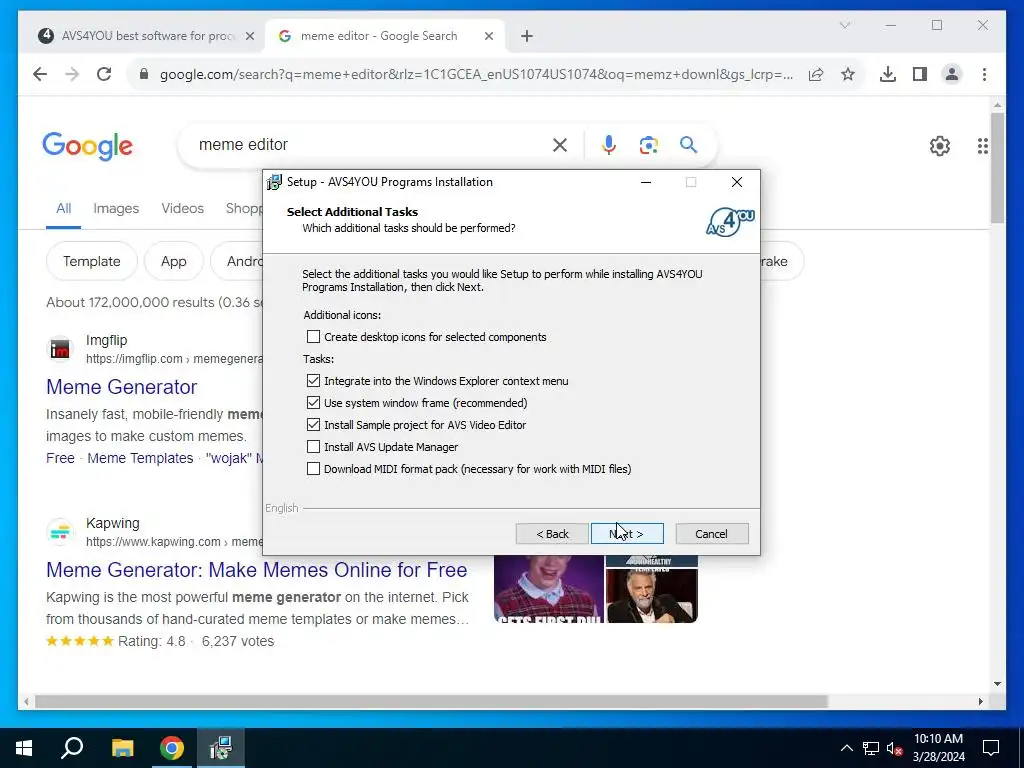Close the Setup dialog window
The width and height of the screenshot is (1024, 768).
point(737,182)
